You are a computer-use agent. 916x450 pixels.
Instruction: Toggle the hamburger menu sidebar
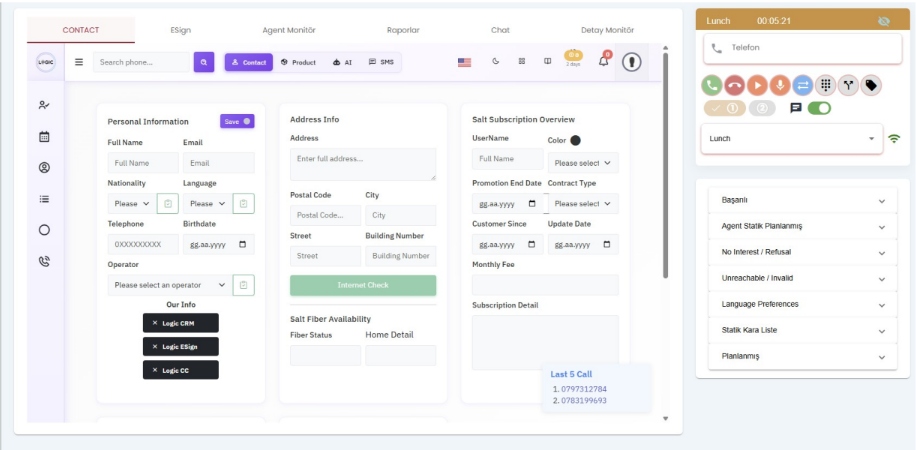(79, 62)
